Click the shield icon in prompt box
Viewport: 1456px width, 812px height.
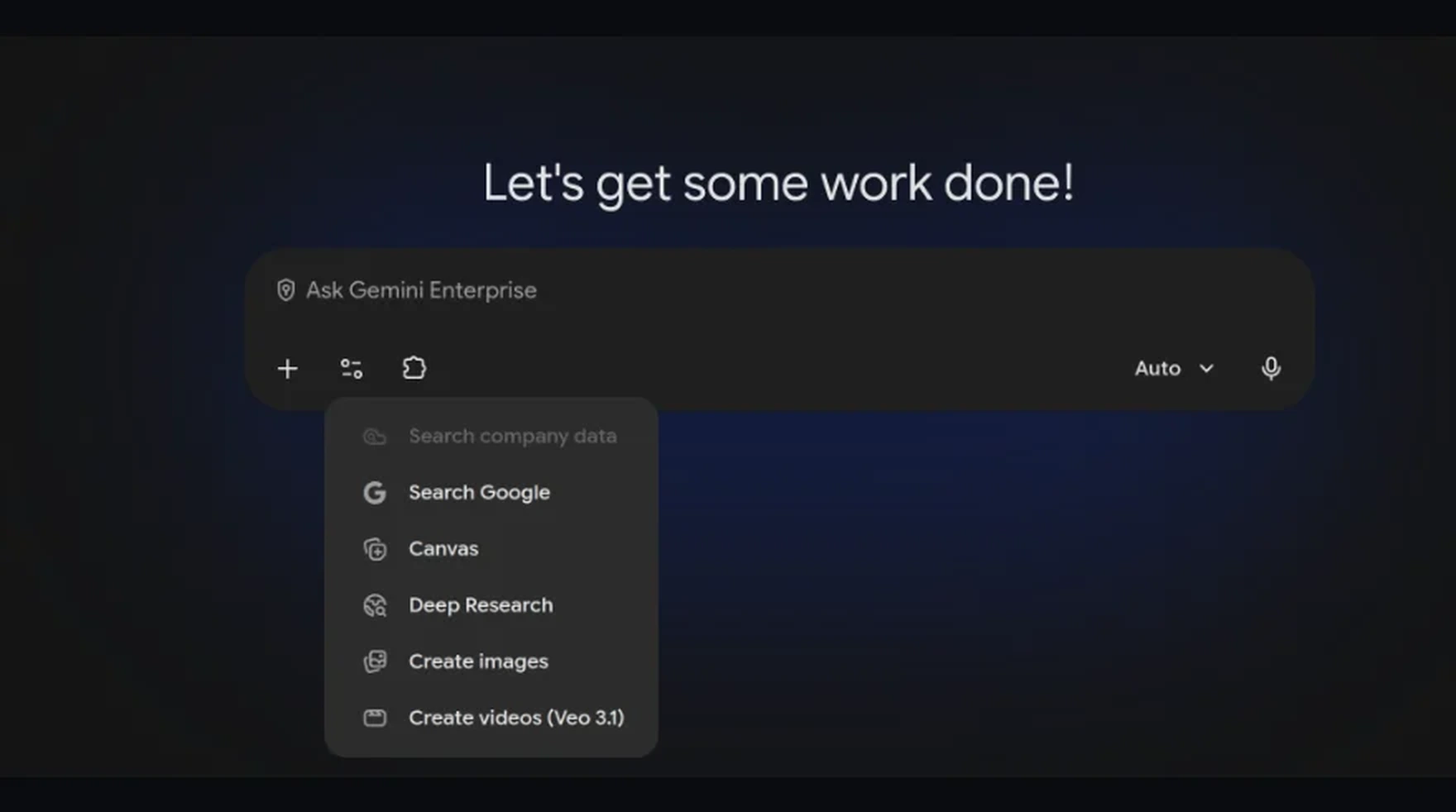click(x=285, y=290)
